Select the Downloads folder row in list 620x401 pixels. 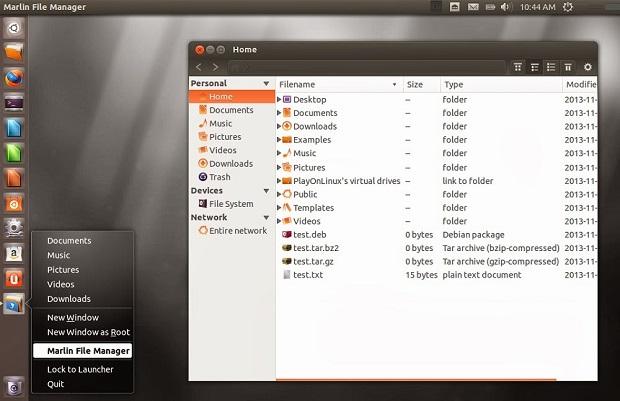[437, 126]
